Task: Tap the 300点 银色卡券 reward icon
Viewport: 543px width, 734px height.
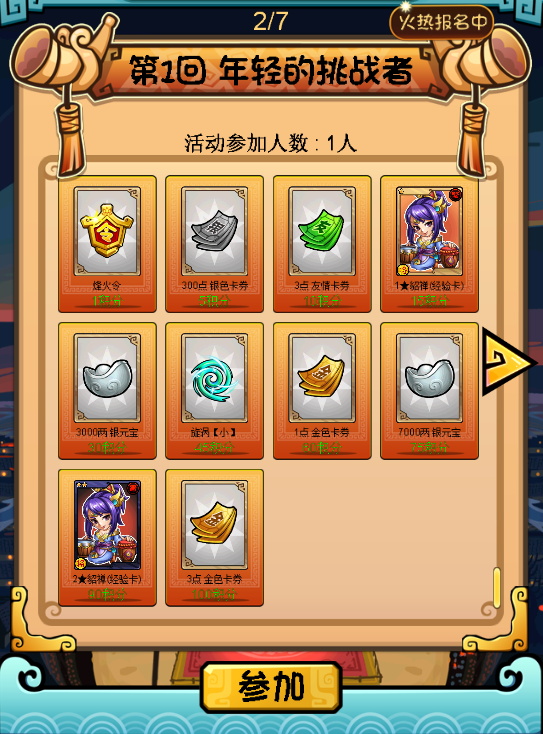Action: (x=214, y=231)
